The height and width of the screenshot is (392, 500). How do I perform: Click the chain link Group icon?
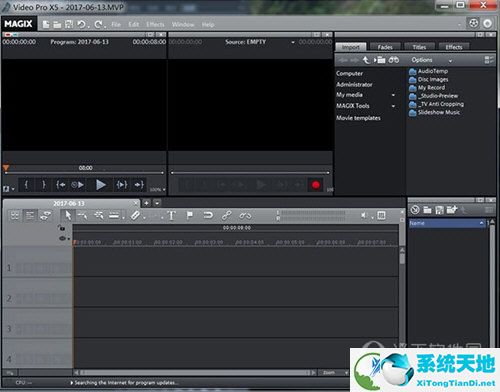(x=226, y=215)
